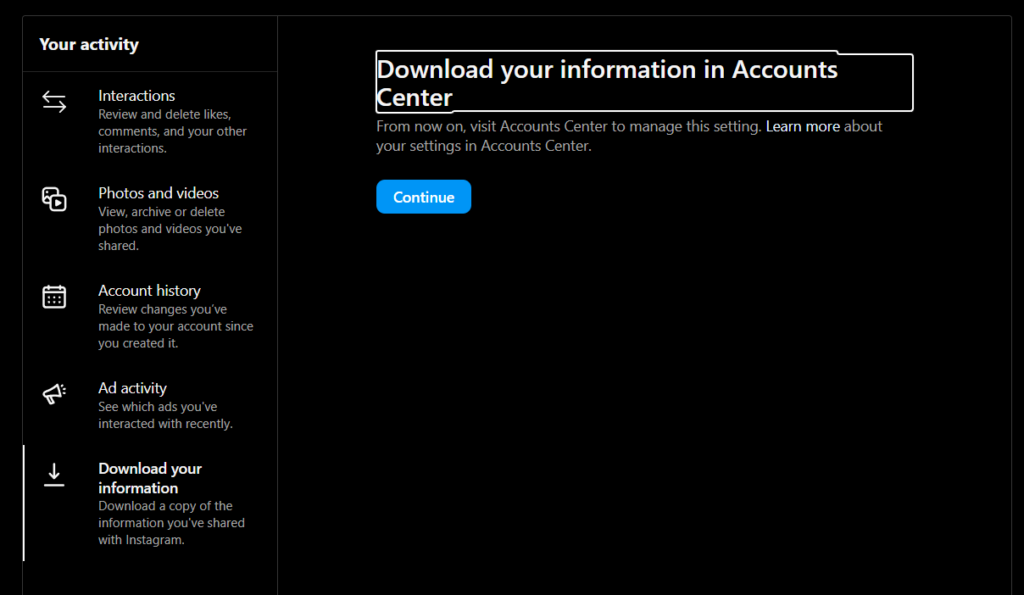This screenshot has width=1024, height=595.
Task: Go to Ad activity section
Action: (150, 405)
